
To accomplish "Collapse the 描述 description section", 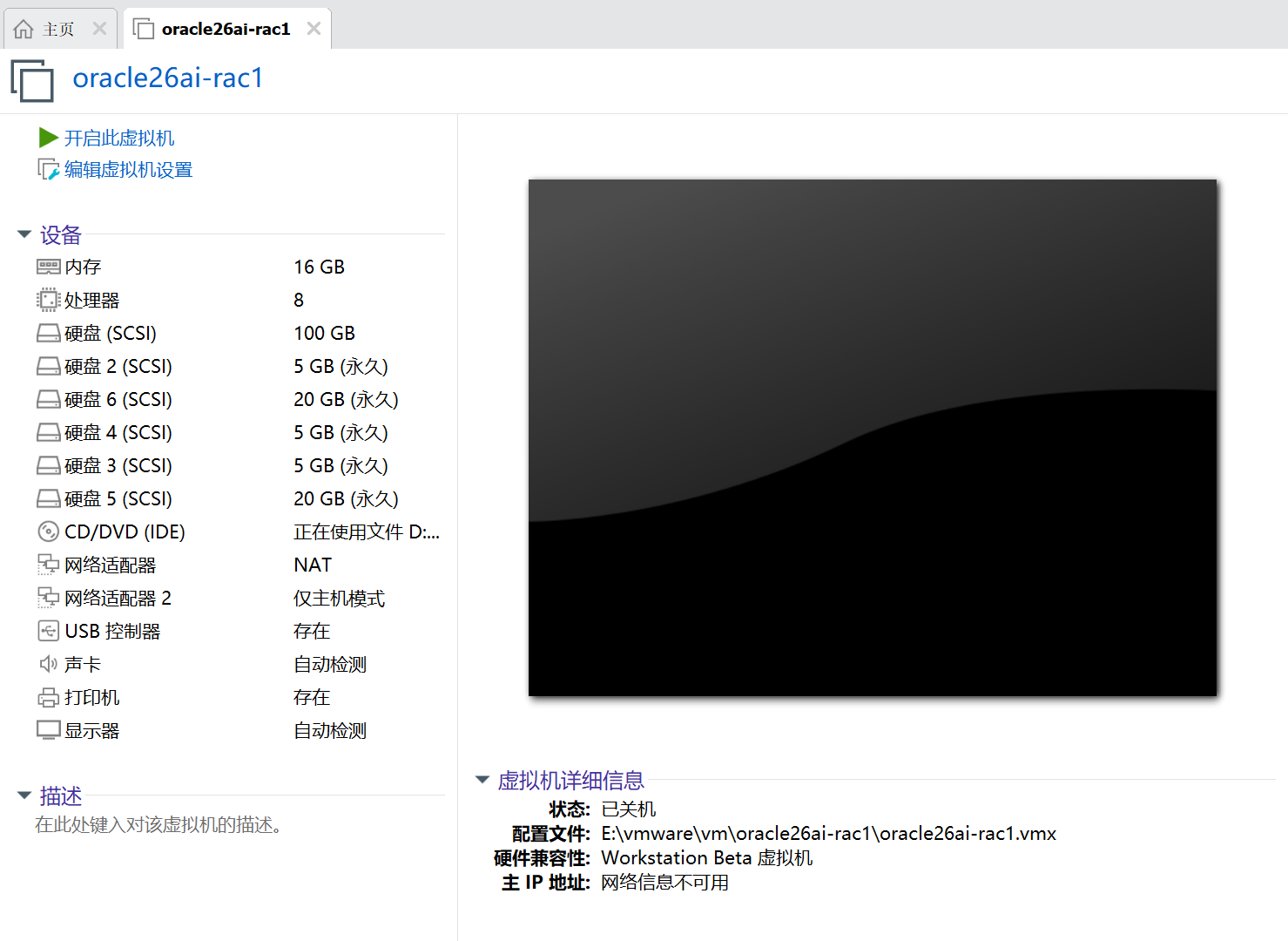I will click(x=24, y=795).
